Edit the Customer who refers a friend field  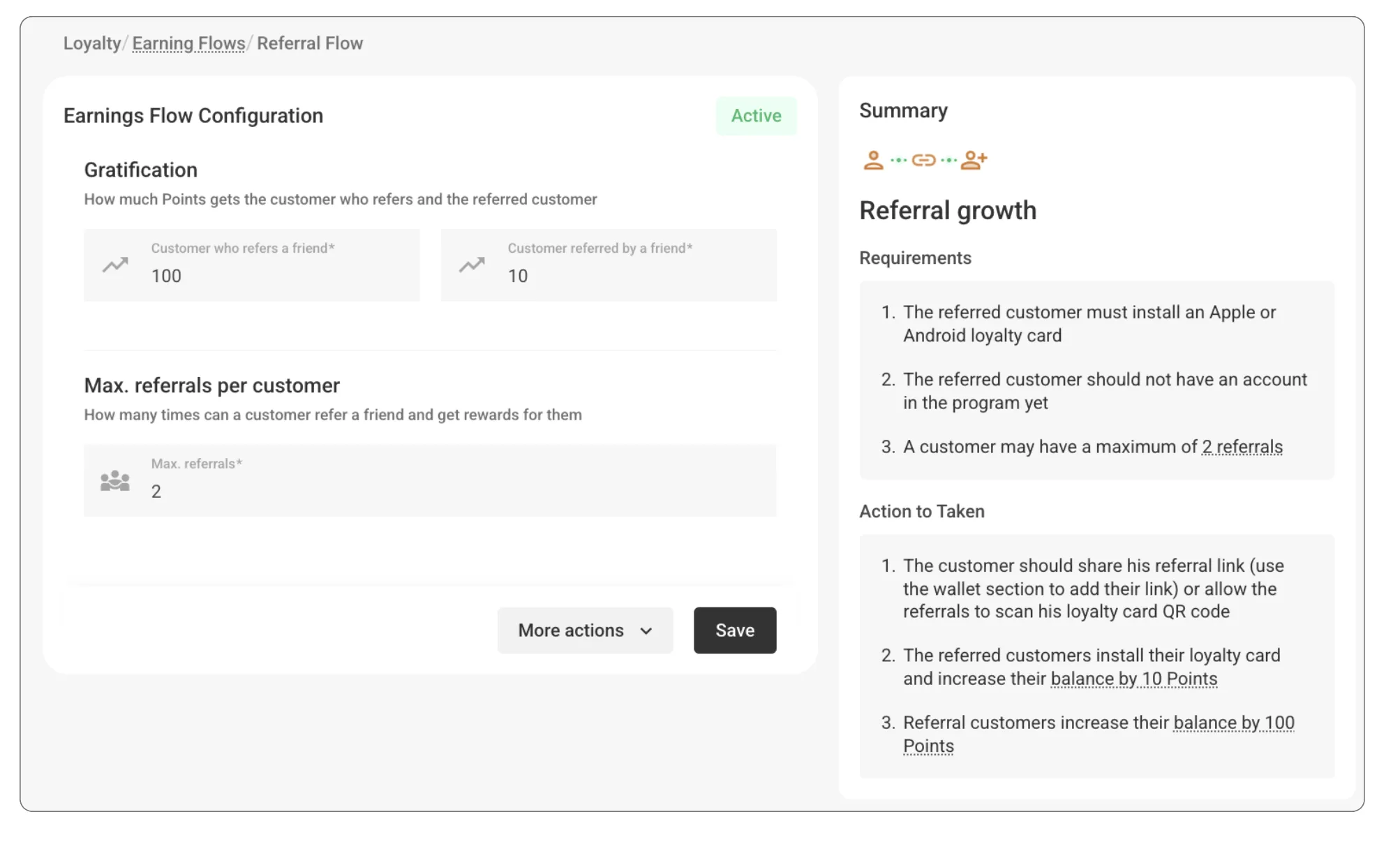(x=279, y=276)
